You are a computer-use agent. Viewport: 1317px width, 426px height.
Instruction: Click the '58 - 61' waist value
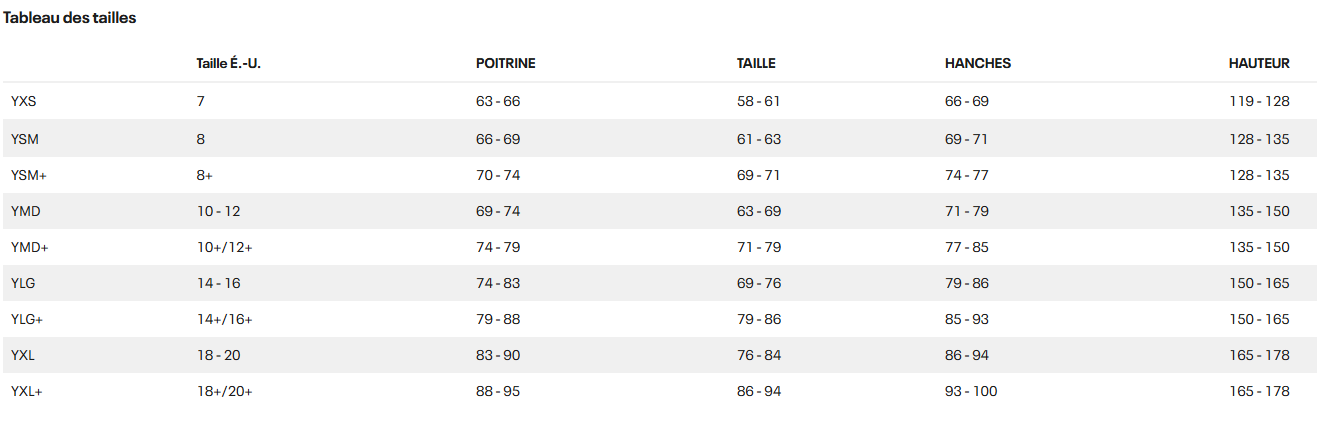click(x=759, y=101)
